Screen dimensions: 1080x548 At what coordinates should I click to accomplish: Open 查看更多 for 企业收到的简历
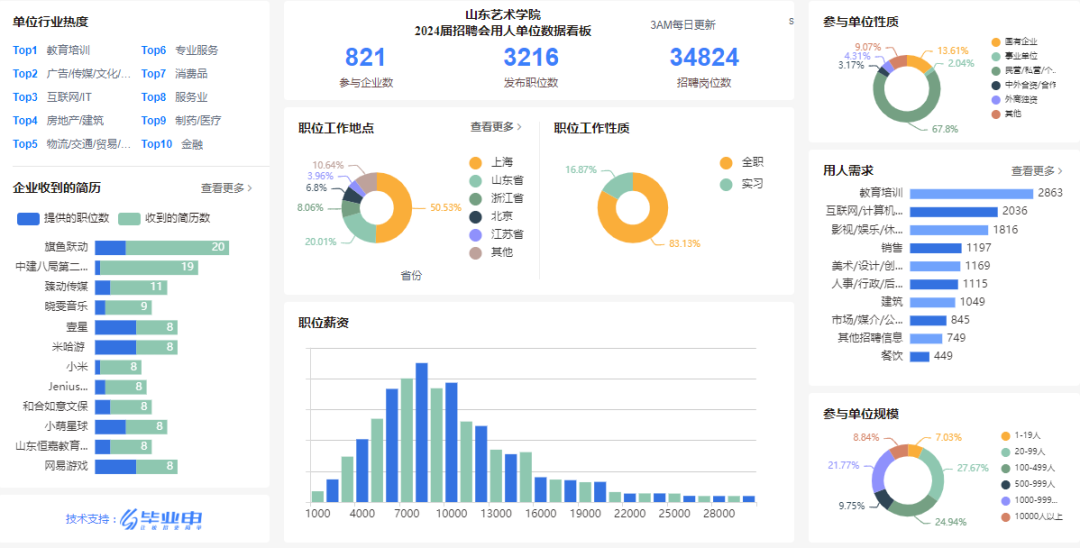227,188
